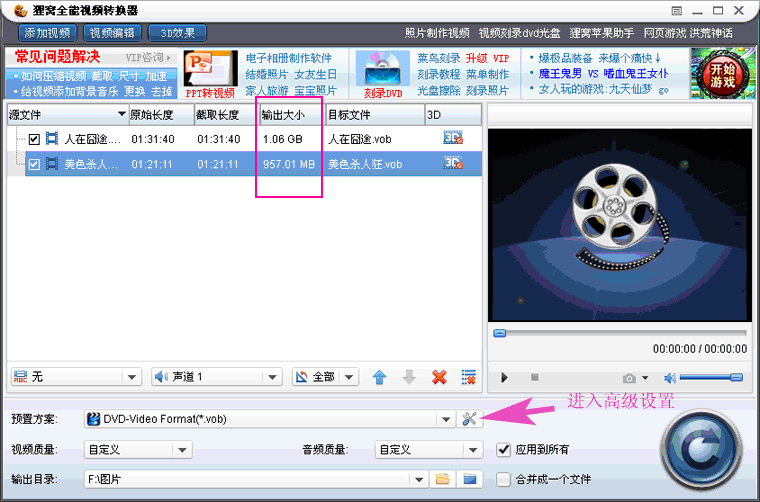Select the 957.01 MB output size cell

[289, 164]
